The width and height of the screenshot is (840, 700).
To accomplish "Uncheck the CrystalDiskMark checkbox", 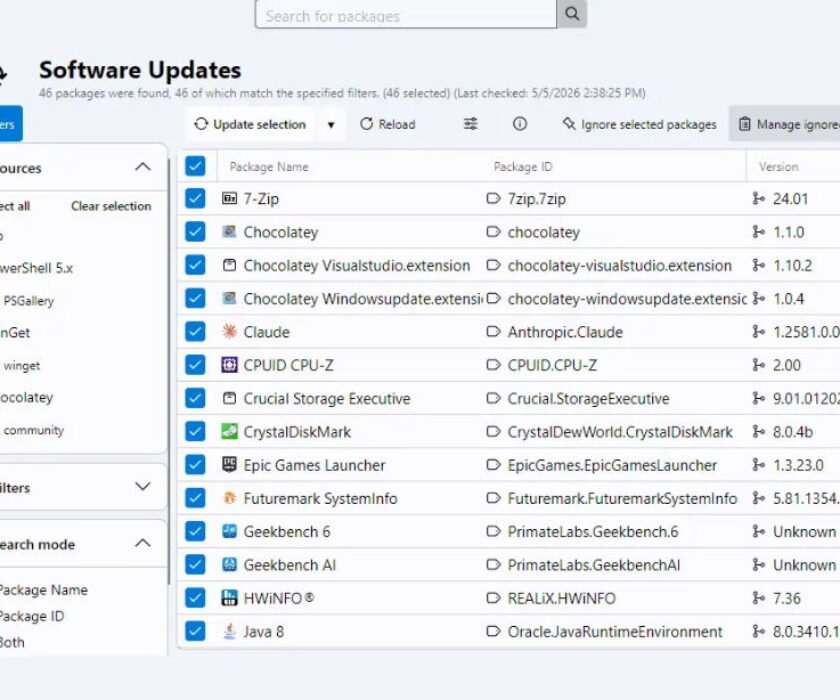I will pos(195,431).
